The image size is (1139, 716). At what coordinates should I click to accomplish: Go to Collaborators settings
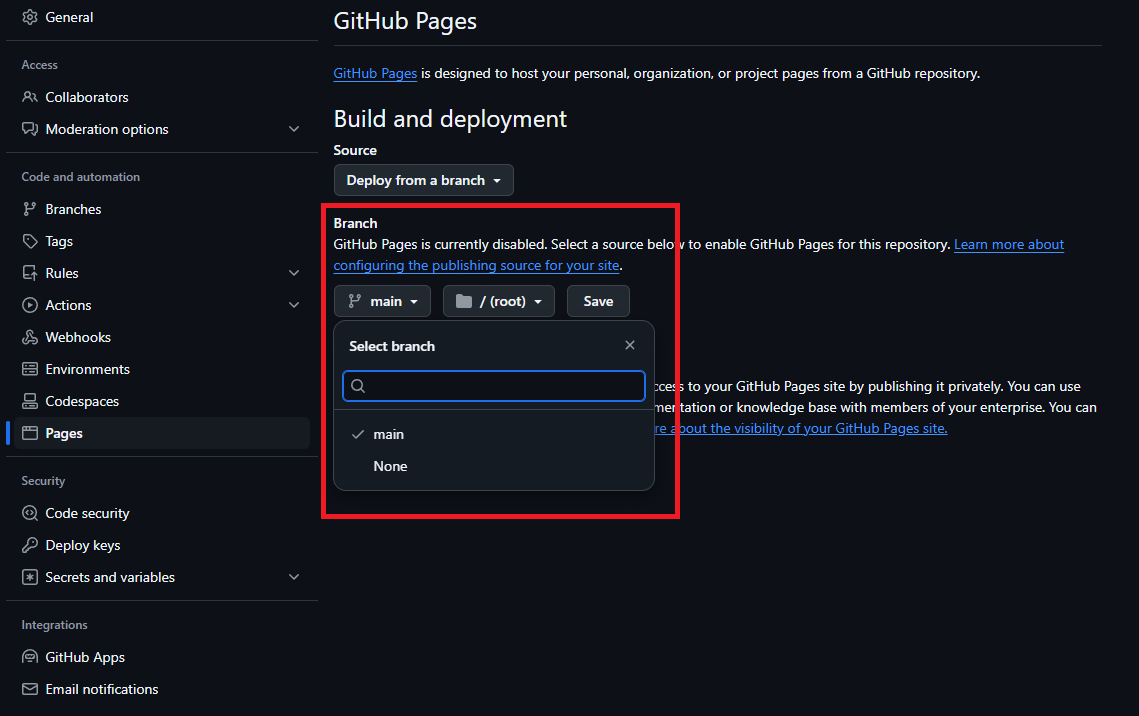[x=86, y=97]
